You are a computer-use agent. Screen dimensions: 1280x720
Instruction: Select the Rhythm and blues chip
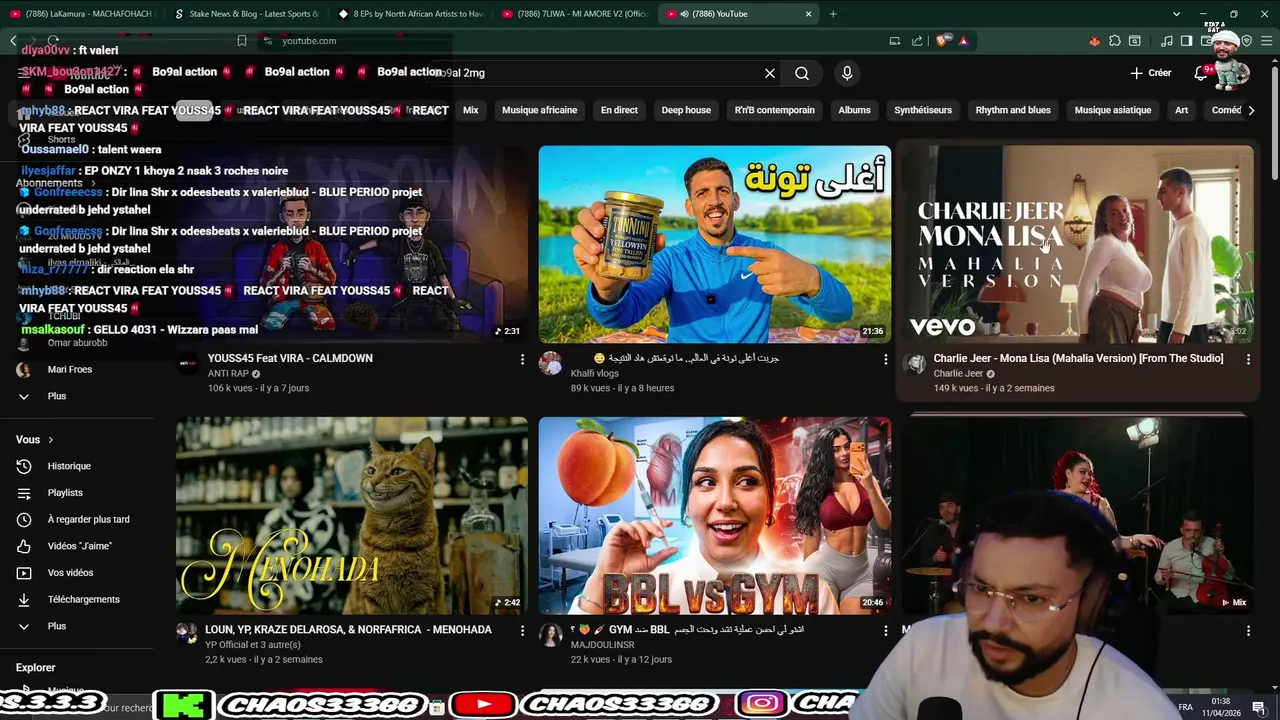(x=1013, y=110)
